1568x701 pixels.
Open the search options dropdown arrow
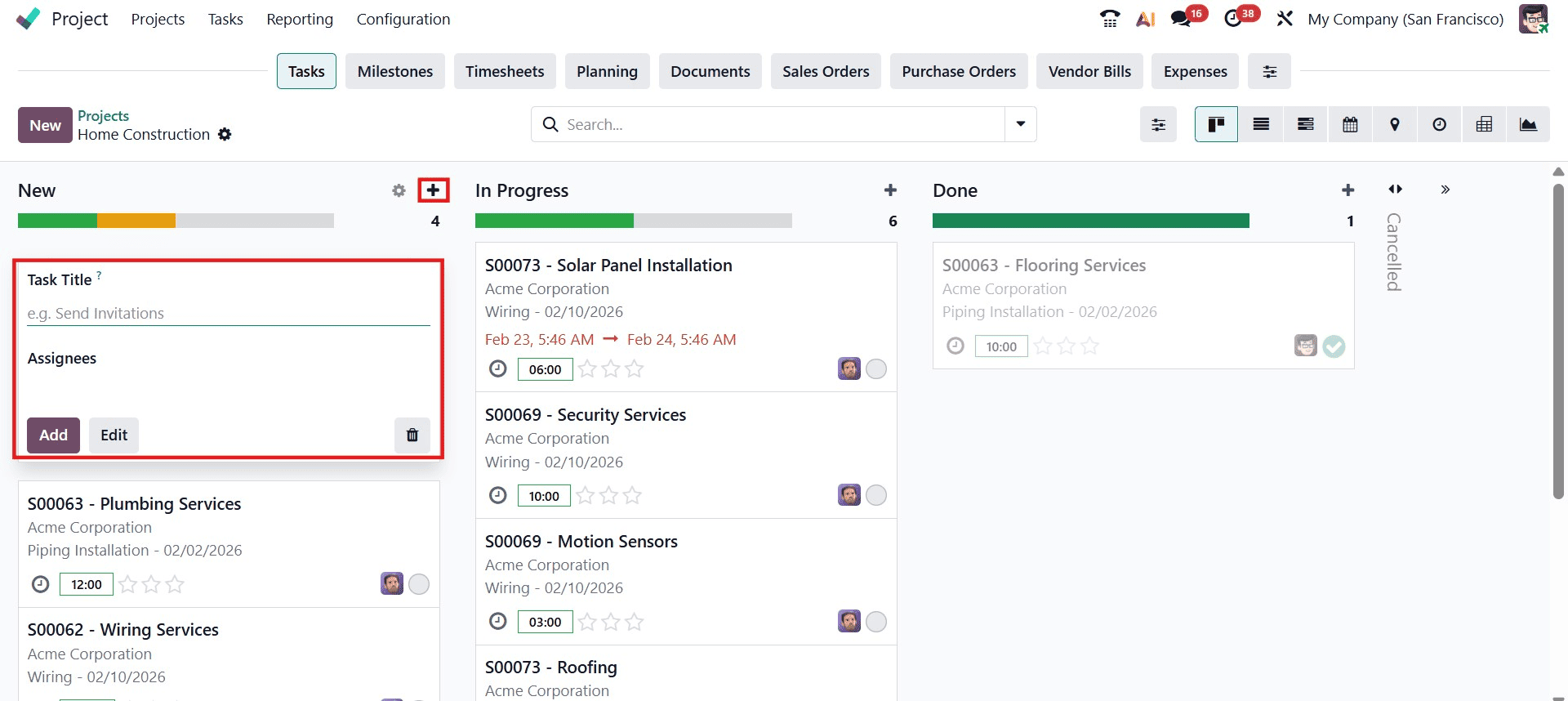tap(1020, 124)
